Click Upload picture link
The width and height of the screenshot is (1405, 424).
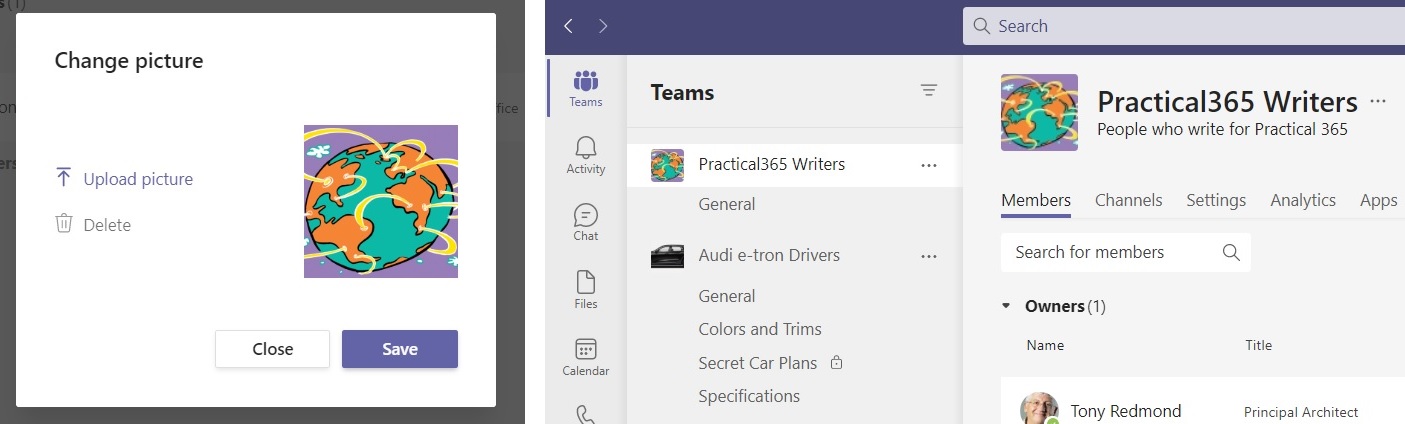point(138,179)
